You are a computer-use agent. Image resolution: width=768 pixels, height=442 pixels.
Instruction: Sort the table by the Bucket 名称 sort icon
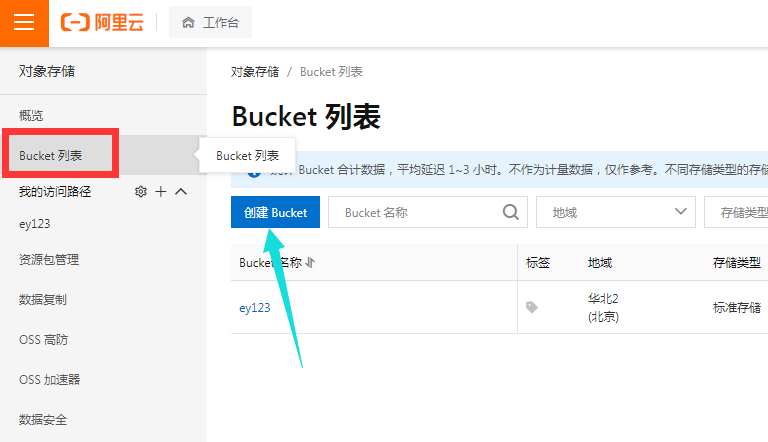[x=311, y=263]
